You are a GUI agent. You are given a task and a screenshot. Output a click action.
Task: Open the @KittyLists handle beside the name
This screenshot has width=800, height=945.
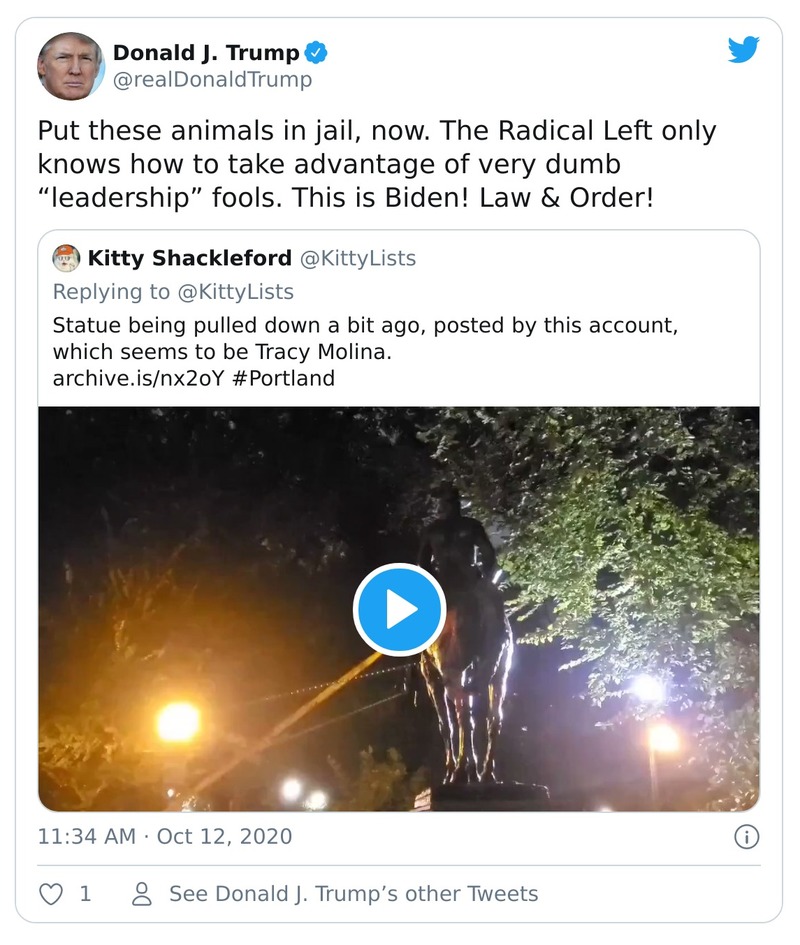coord(358,259)
